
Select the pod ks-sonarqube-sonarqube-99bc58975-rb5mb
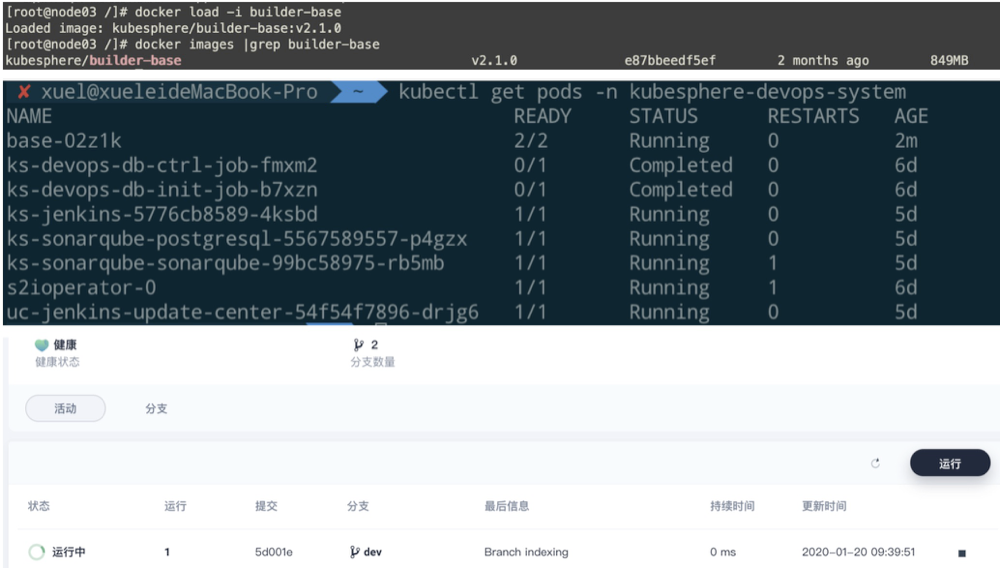click(225, 263)
